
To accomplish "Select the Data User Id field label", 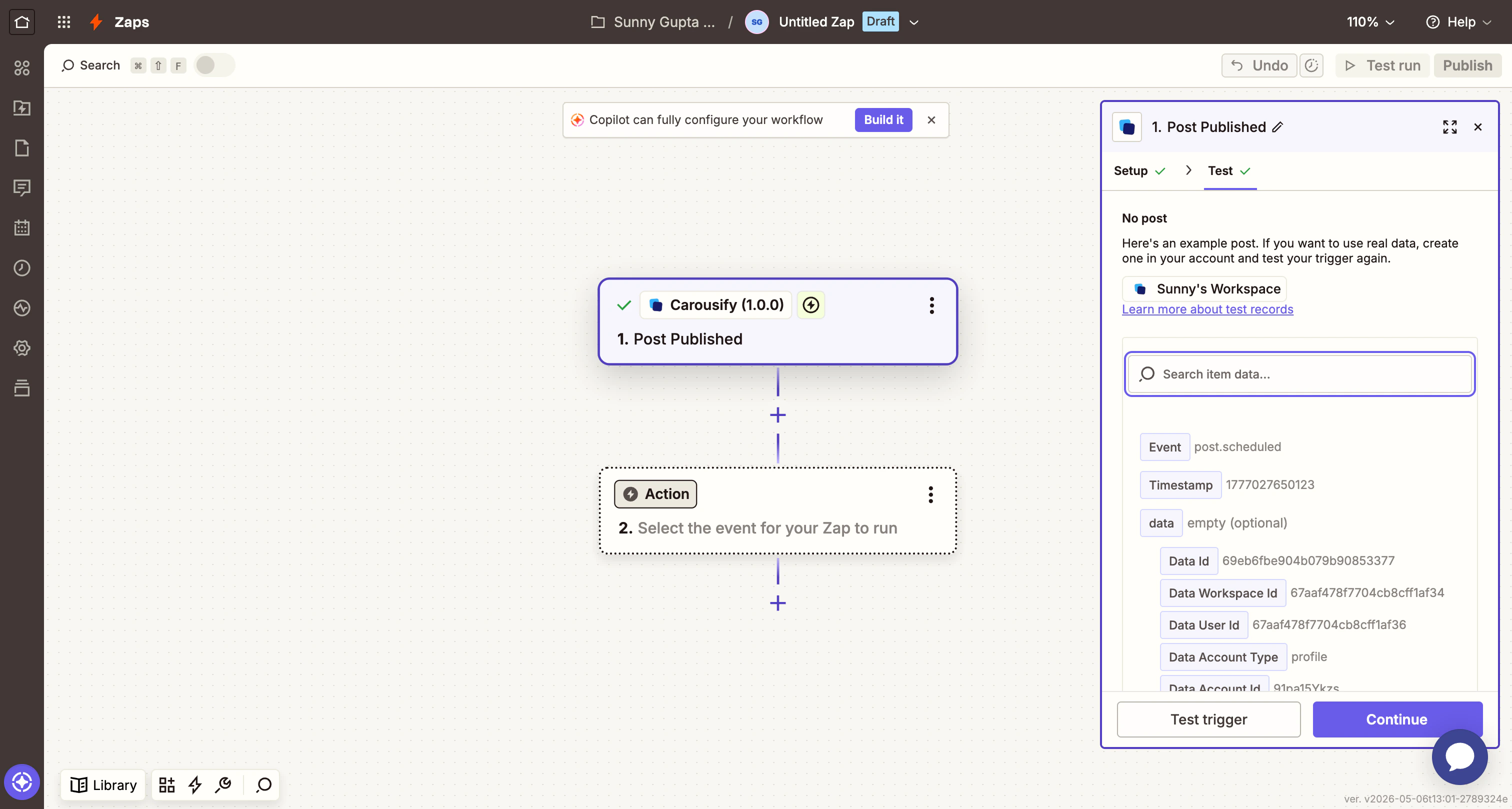I will 1204,624.
